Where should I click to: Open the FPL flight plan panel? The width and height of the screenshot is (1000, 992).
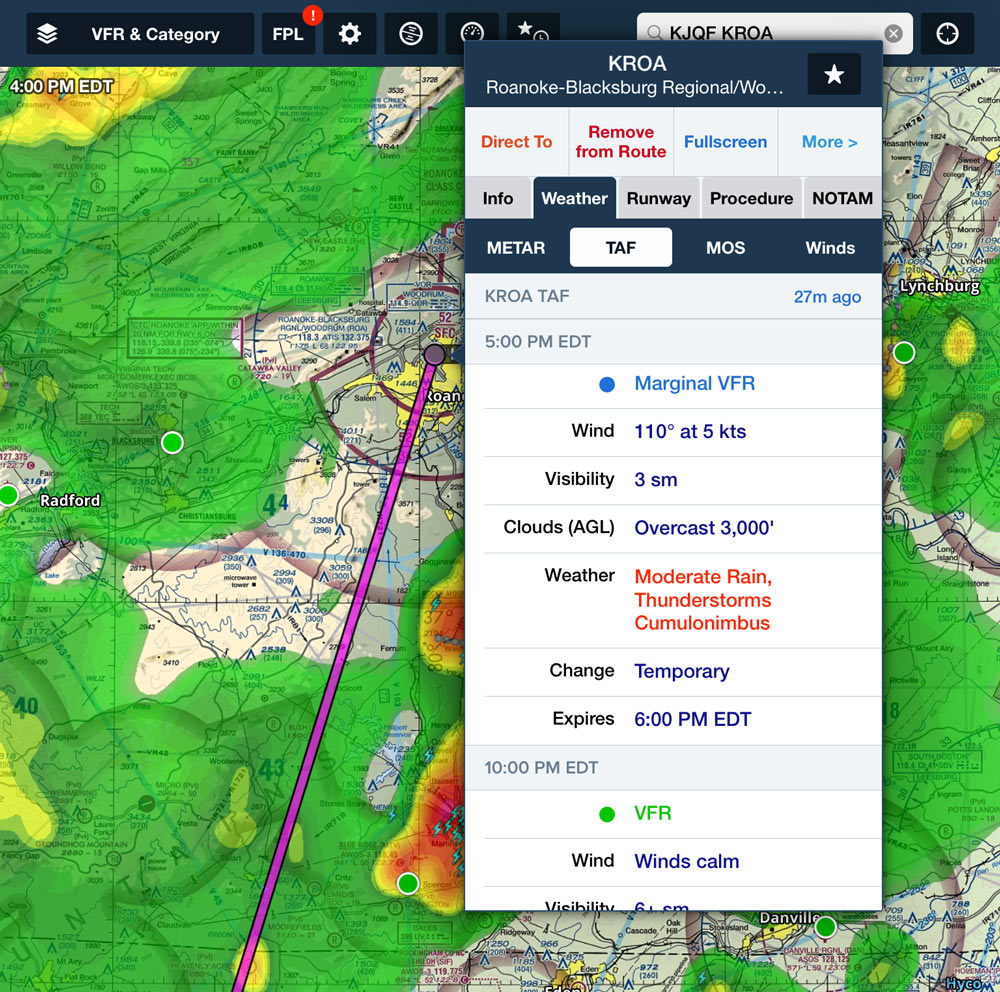[288, 34]
